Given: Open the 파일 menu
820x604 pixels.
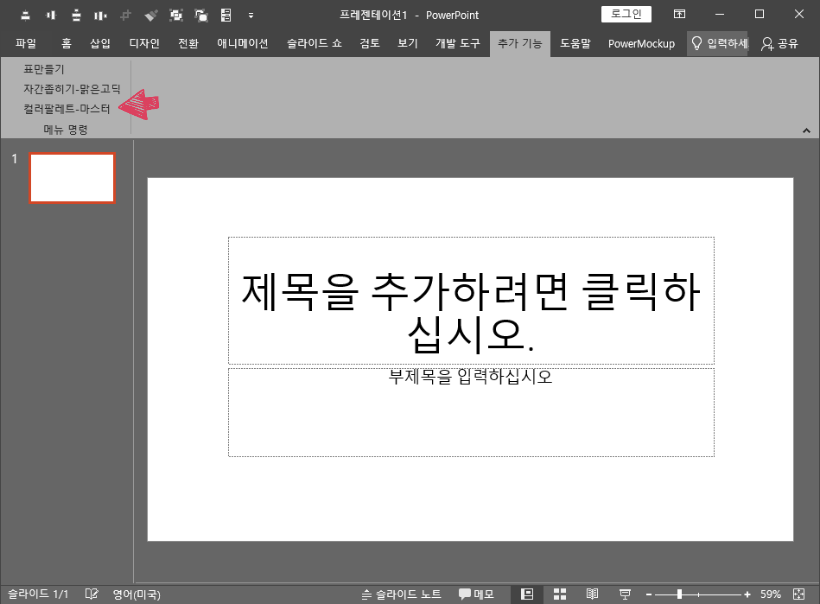Looking at the screenshot, I should point(26,43).
